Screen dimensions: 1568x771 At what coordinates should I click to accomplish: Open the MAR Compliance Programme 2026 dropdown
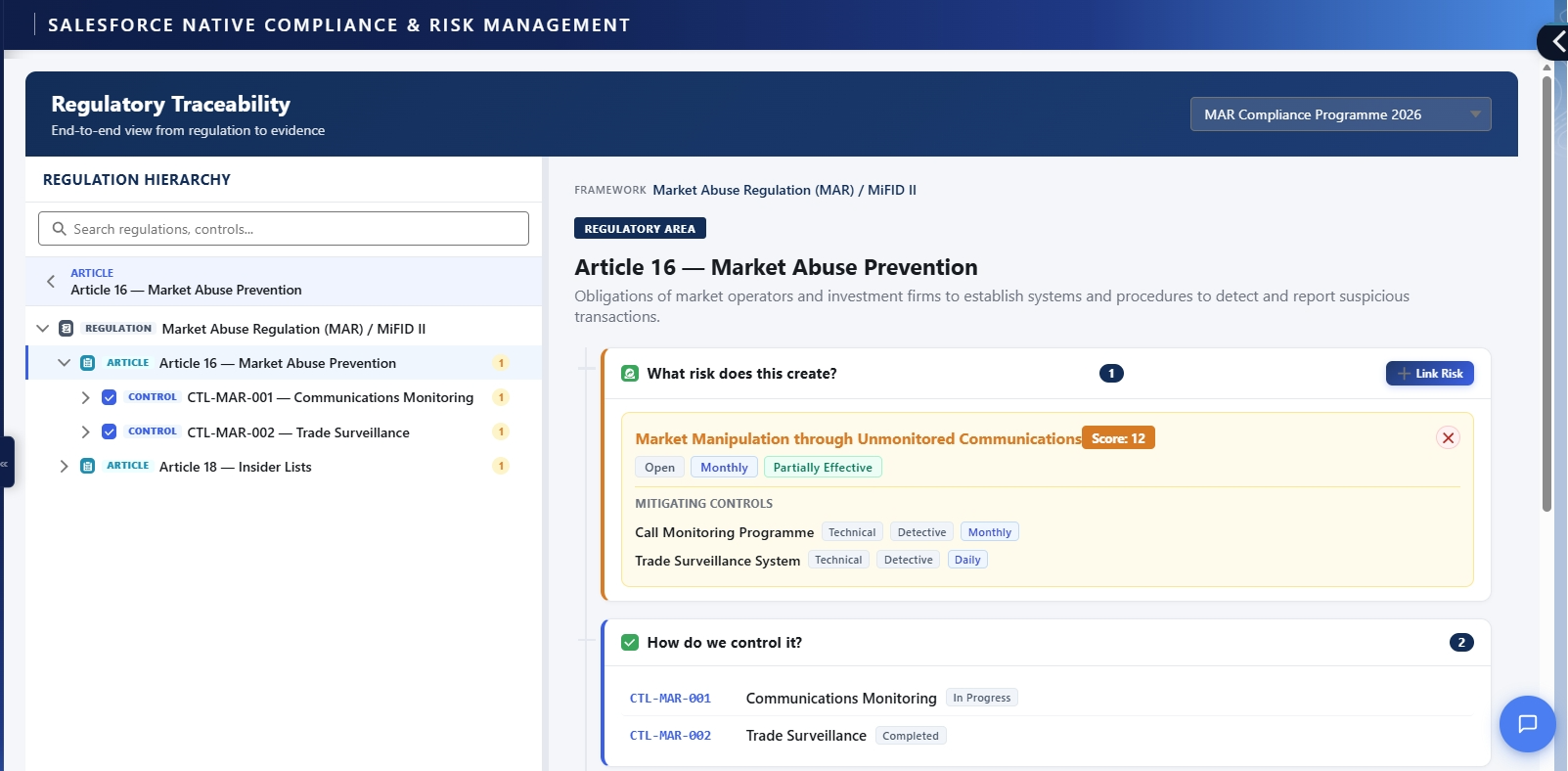coord(1339,114)
